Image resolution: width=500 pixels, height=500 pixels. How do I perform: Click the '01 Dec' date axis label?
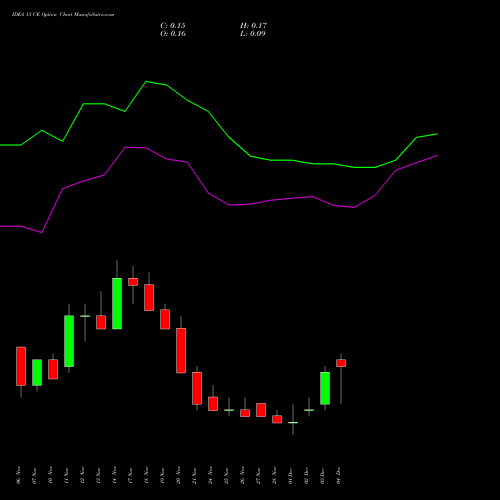pyautogui.click(x=290, y=475)
